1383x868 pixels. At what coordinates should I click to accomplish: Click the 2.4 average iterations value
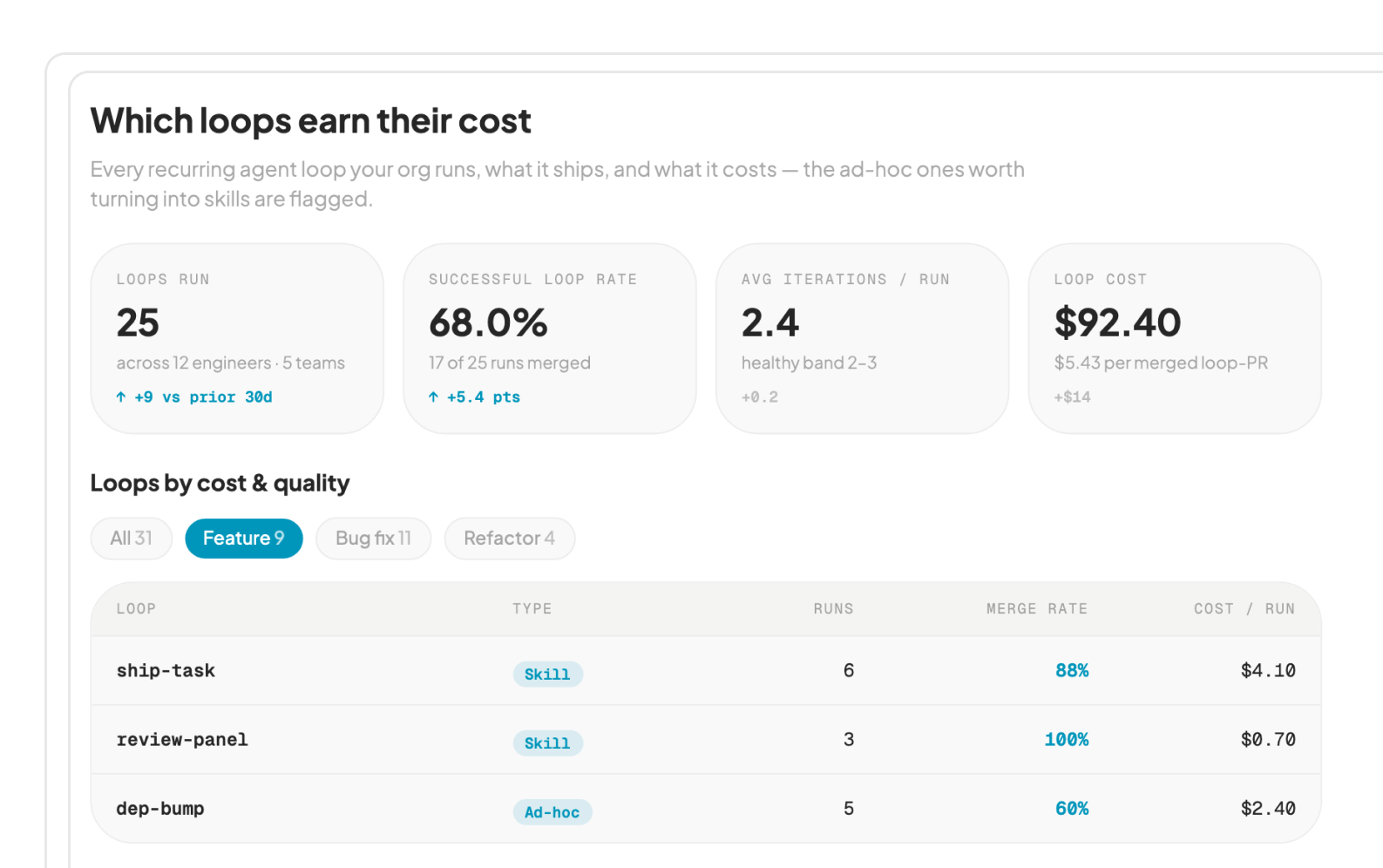(770, 323)
